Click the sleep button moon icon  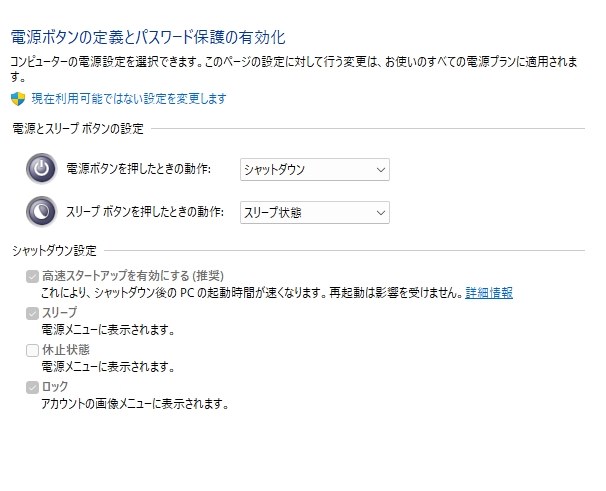pyautogui.click(x=41, y=212)
